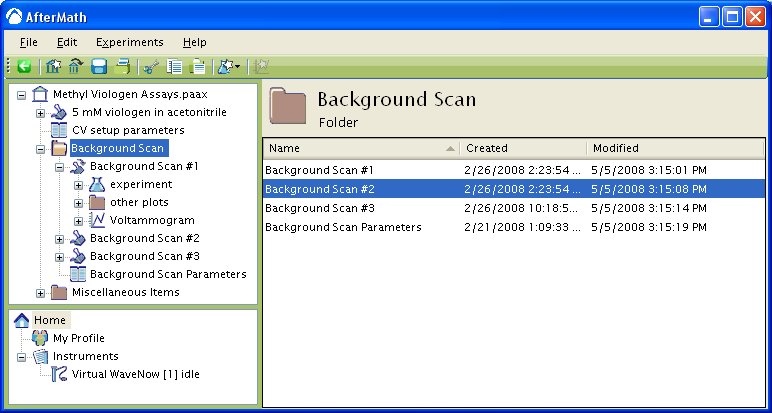The width and height of the screenshot is (772, 413).
Task: Click the Background Scan #1 study icon in tree
Action: (x=77, y=166)
